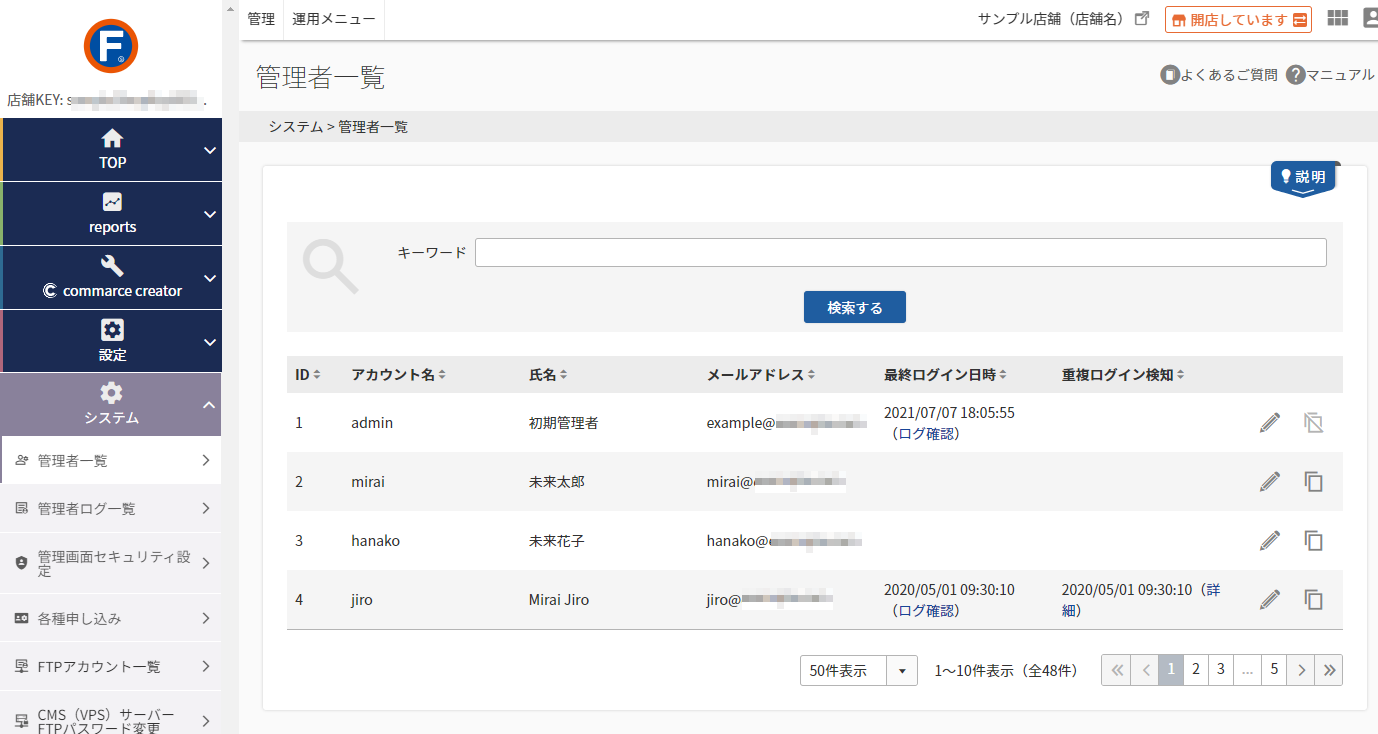Screen dimensions: 1378x734
Task: Go to next page arrow
Action: pyautogui.click(x=1300, y=670)
